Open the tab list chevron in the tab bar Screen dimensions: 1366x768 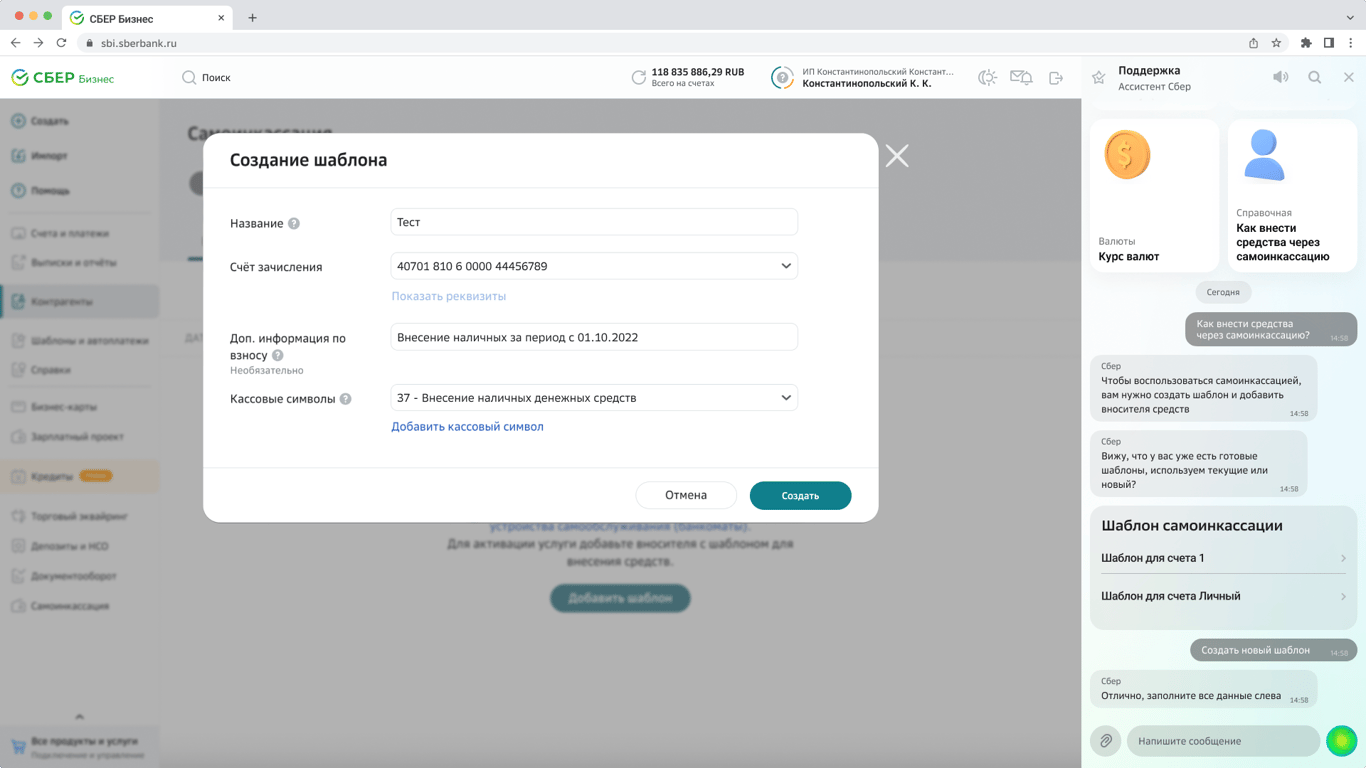coord(1350,18)
